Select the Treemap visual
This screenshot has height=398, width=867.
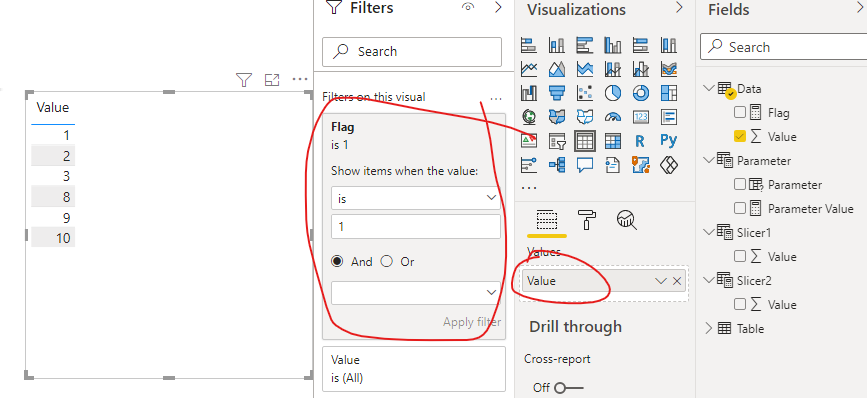coord(669,93)
